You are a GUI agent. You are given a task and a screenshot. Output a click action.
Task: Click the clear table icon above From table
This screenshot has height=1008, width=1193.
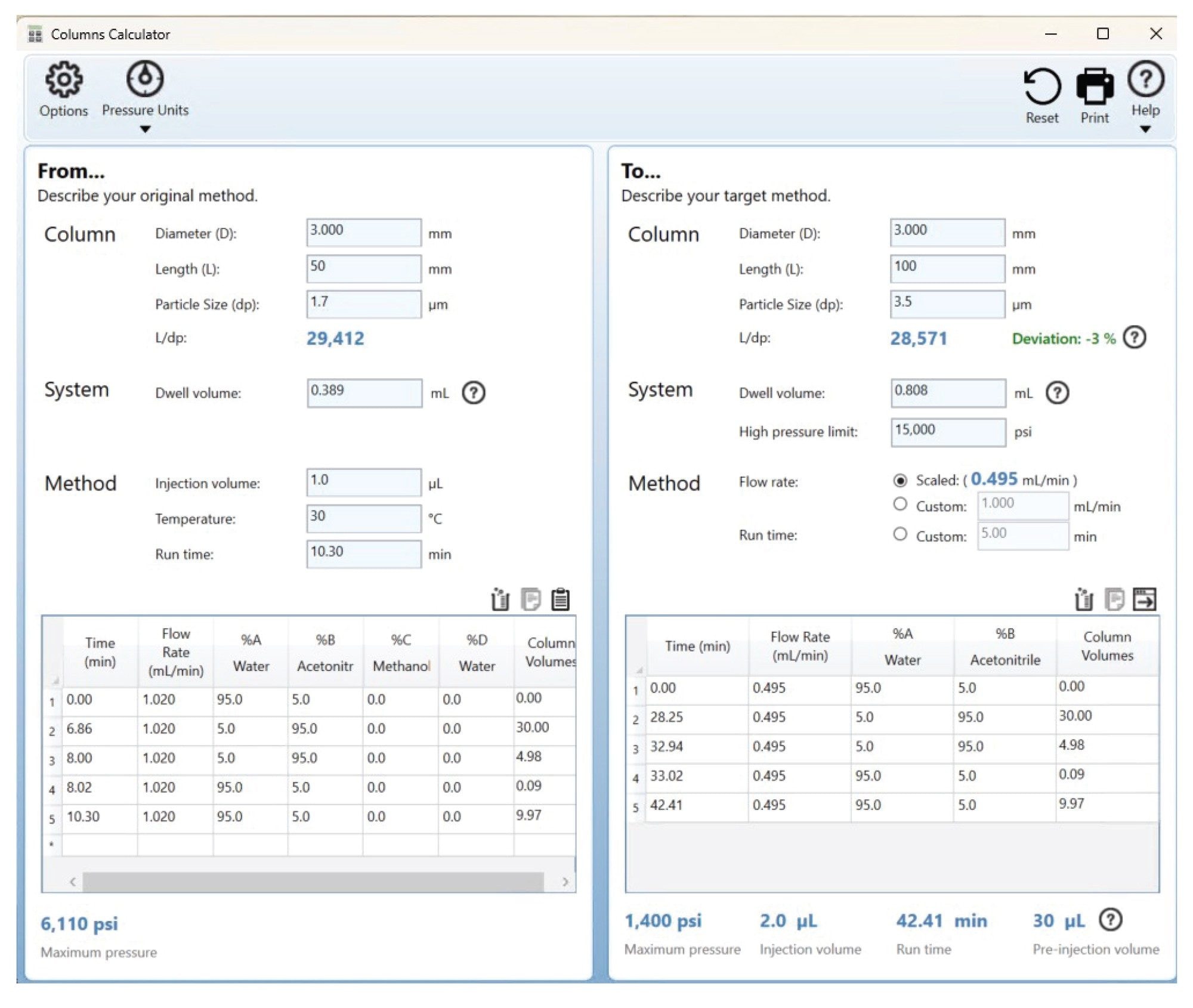[500, 599]
